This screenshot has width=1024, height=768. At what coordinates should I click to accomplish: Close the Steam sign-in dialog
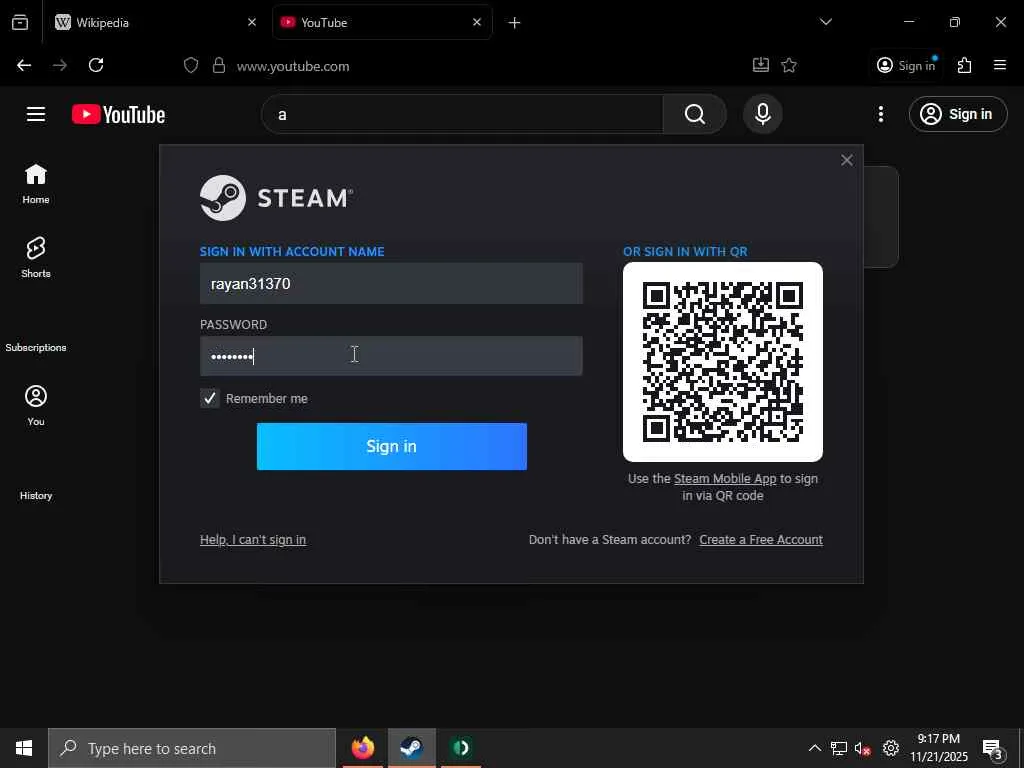(x=846, y=160)
